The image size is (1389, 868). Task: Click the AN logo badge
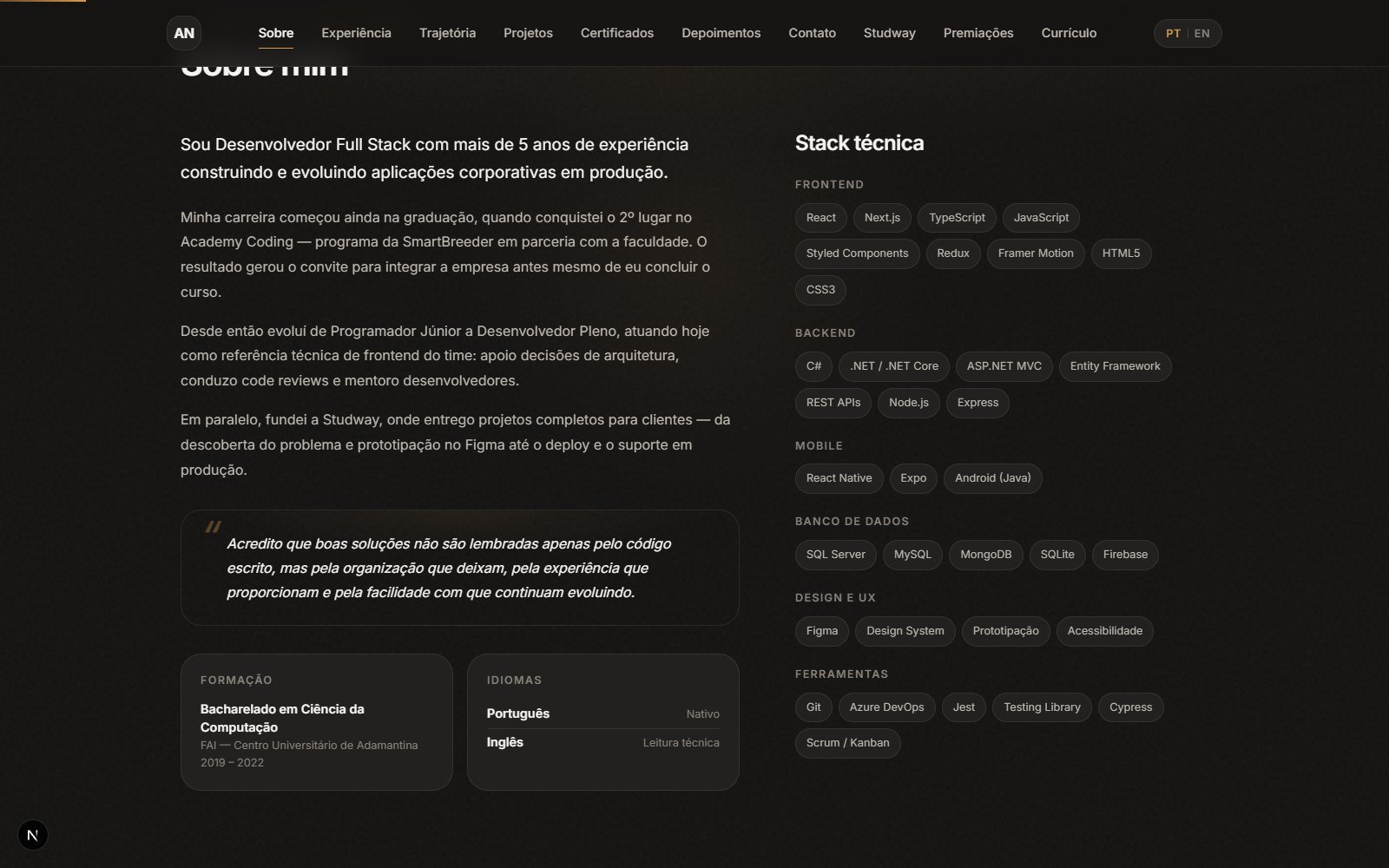184,33
